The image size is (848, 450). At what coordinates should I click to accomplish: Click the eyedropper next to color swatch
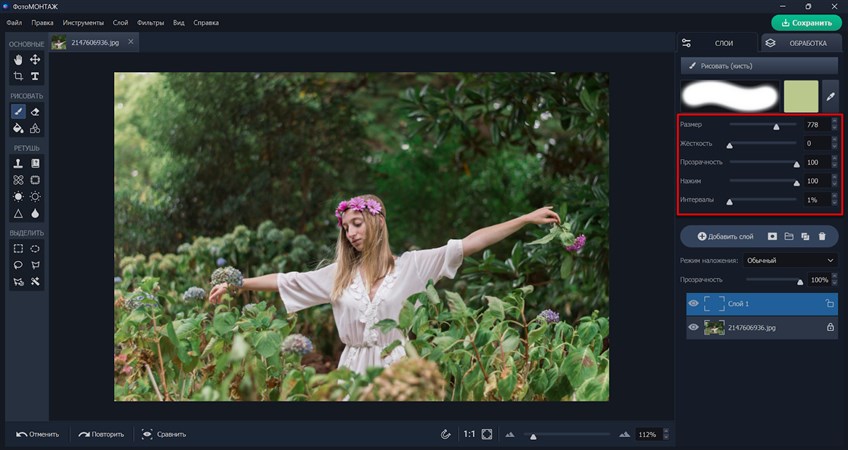point(830,96)
